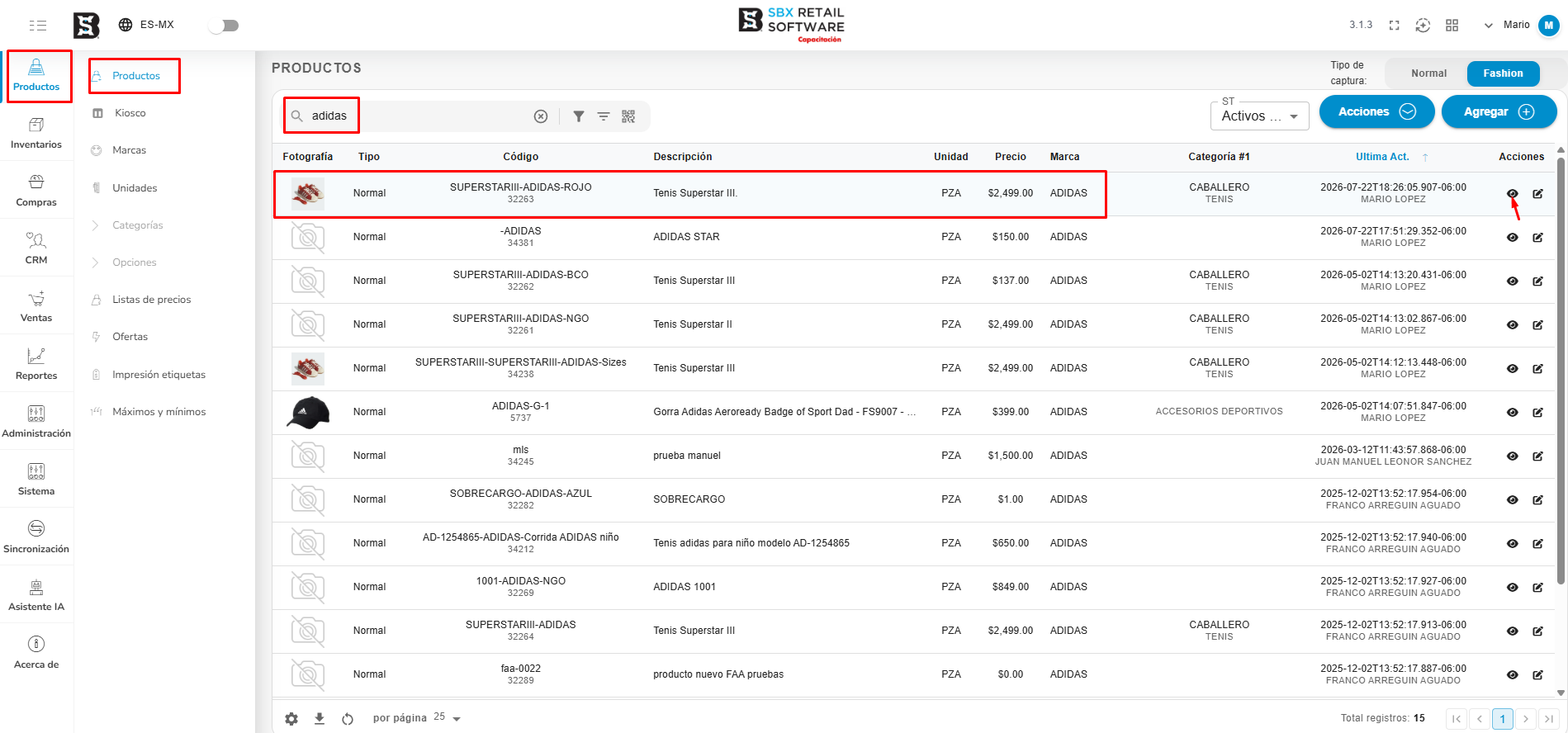Open the Reportes module
The height and width of the screenshot is (733, 1568).
coord(36,364)
